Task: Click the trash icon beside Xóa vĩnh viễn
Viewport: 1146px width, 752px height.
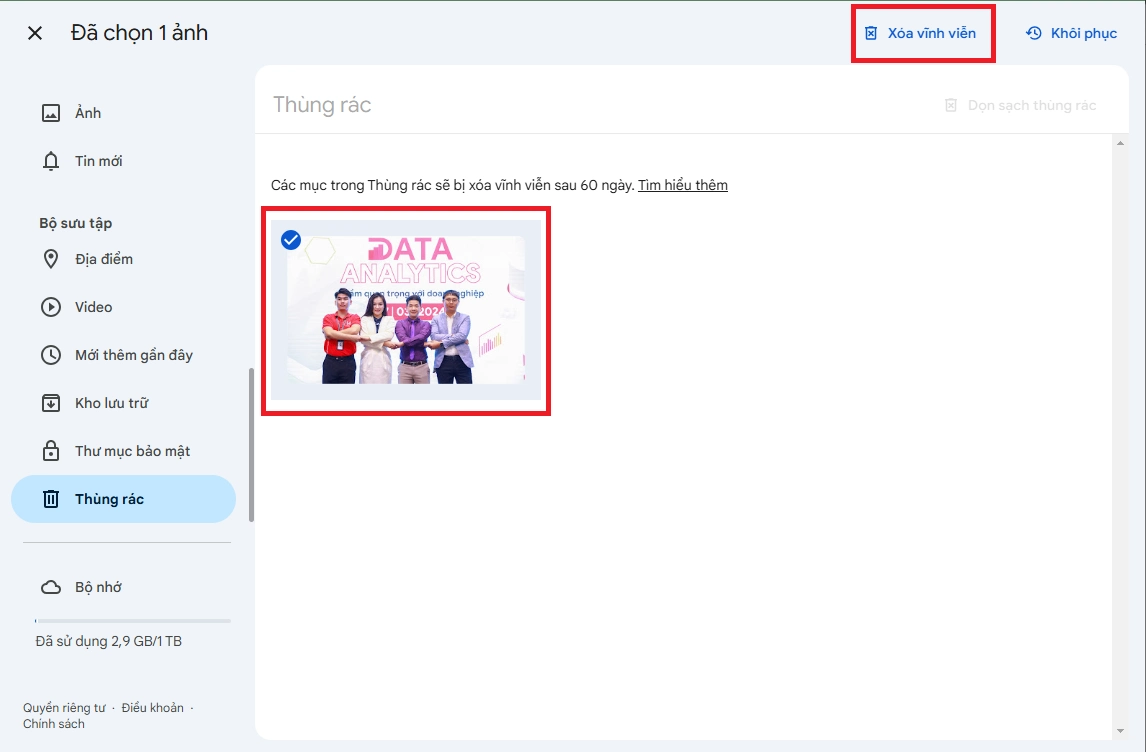Action: (x=871, y=33)
